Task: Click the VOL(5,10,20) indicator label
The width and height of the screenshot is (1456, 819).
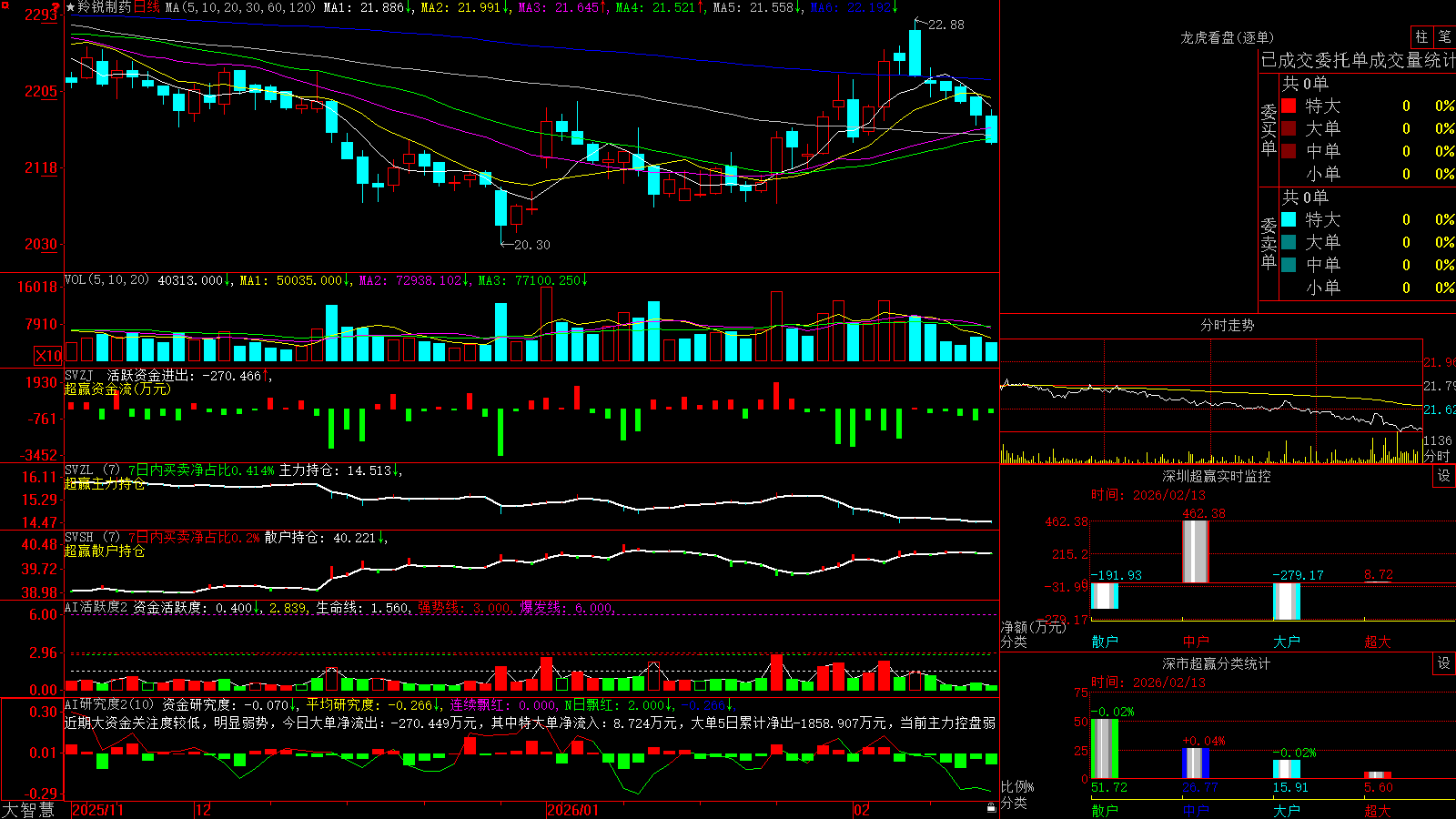Action: pos(106,280)
